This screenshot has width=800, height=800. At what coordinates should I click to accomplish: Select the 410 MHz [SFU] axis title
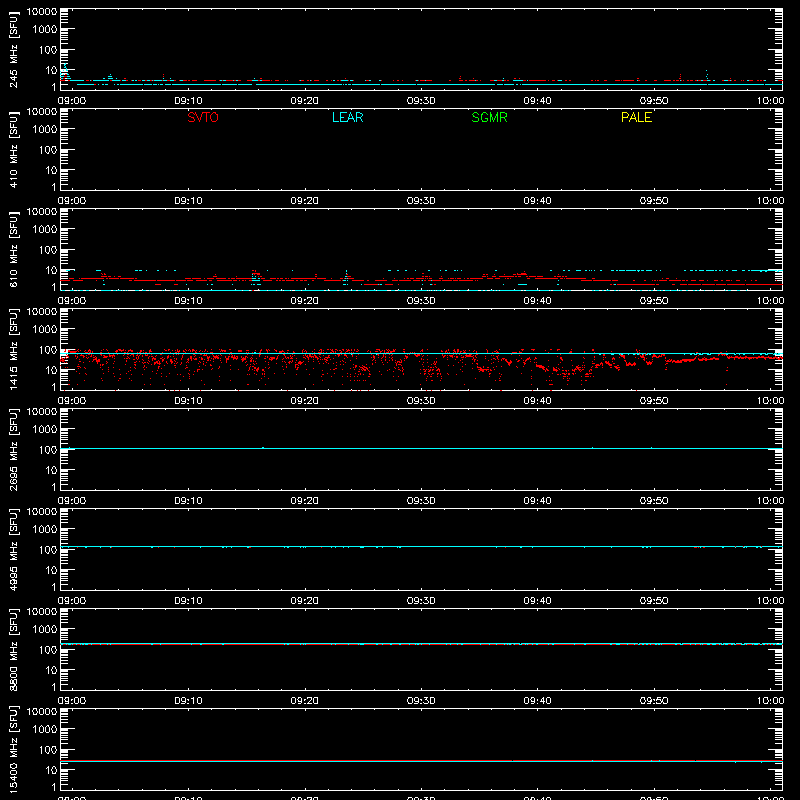point(14,149)
